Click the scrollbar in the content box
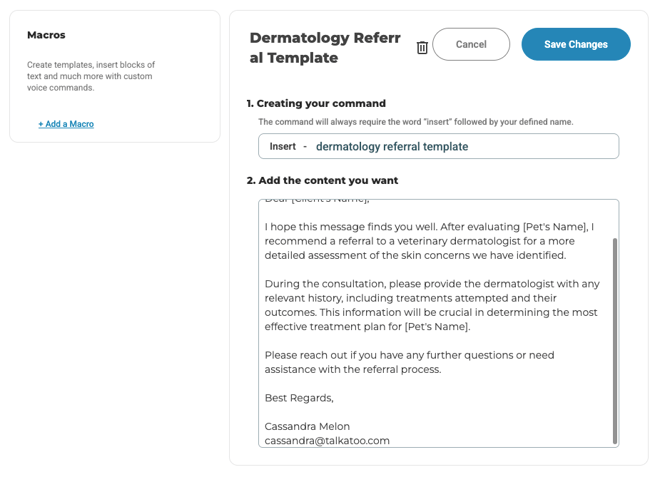 615,340
